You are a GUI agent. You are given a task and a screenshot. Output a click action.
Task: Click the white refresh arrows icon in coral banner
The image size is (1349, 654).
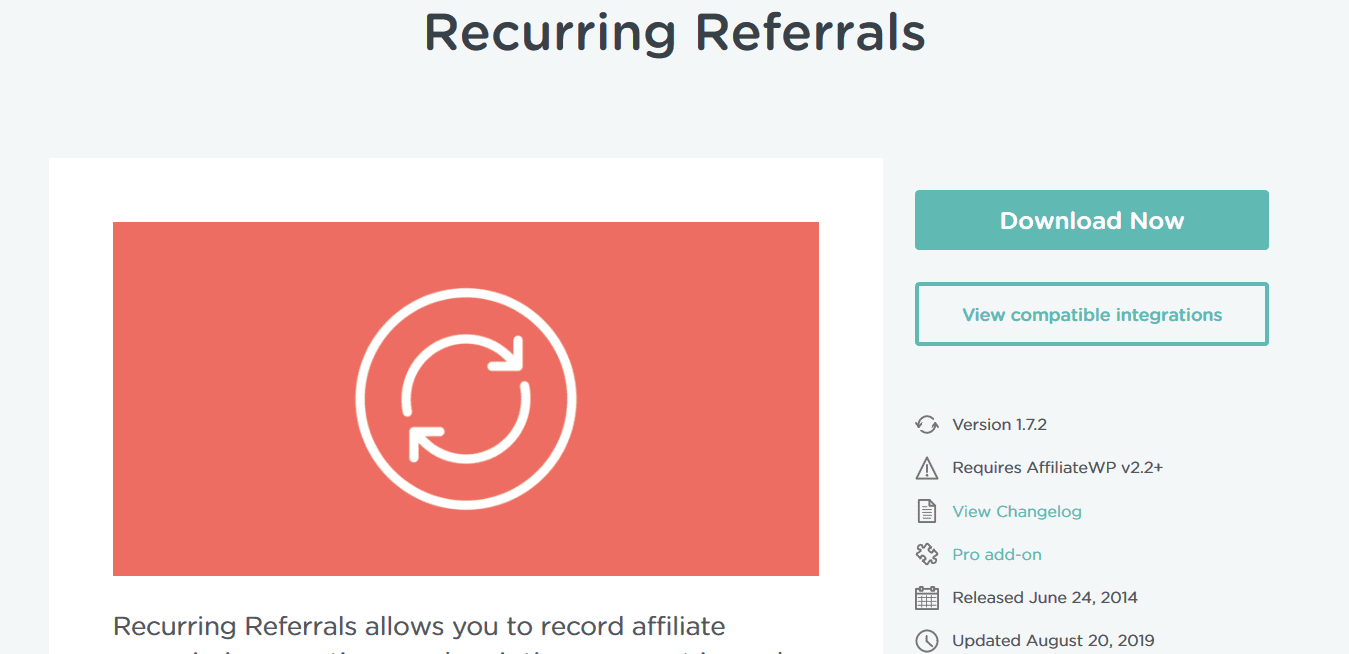pyautogui.click(x=466, y=399)
